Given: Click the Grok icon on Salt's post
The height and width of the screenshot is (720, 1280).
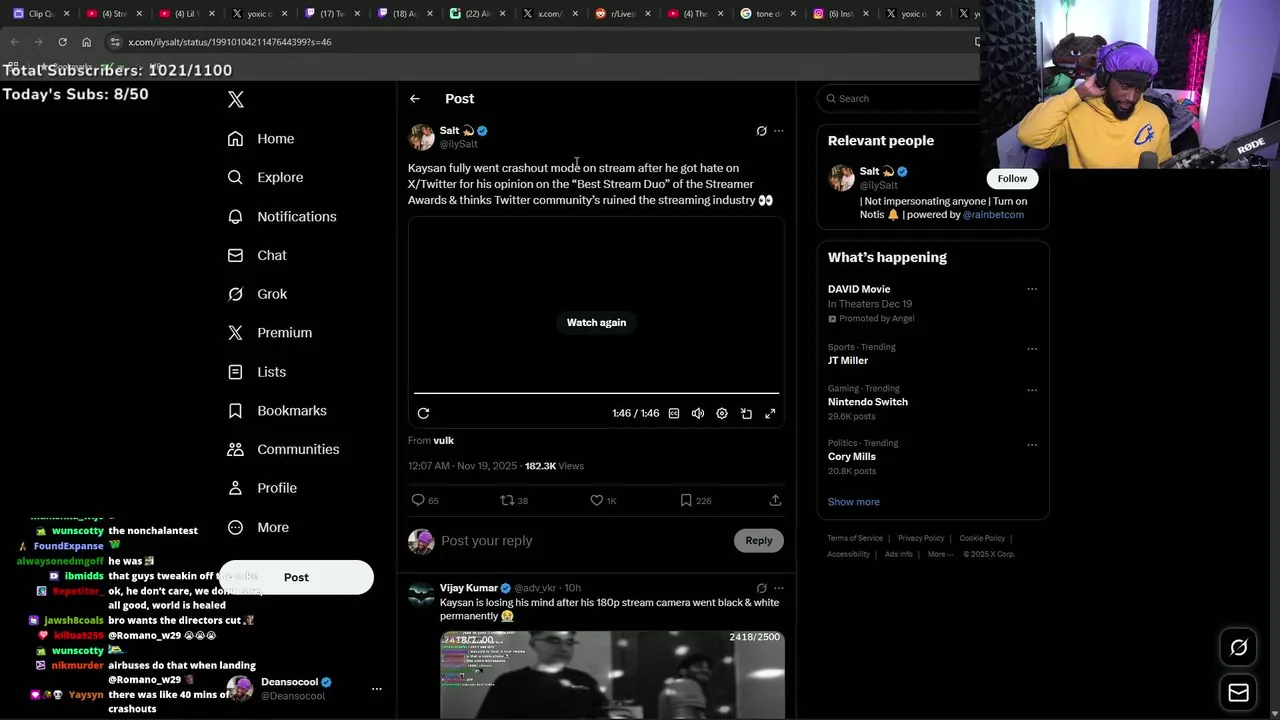Looking at the screenshot, I should (761, 131).
